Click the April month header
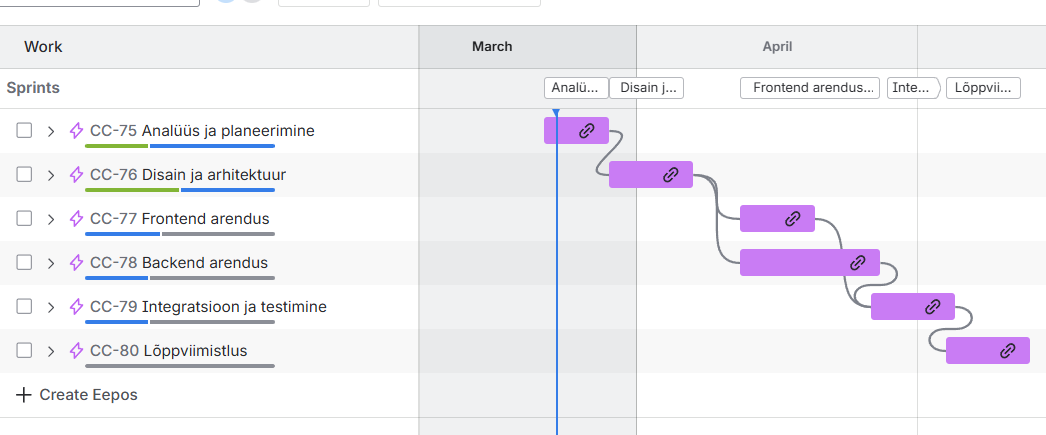 pos(777,47)
